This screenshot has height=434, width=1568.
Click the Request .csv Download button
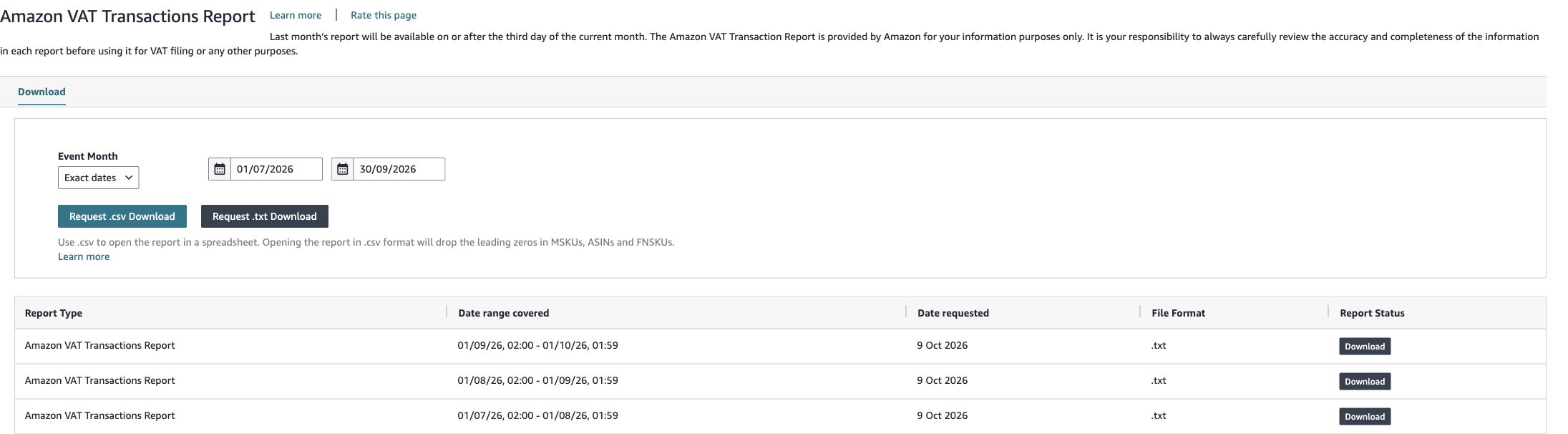pyautogui.click(x=122, y=216)
